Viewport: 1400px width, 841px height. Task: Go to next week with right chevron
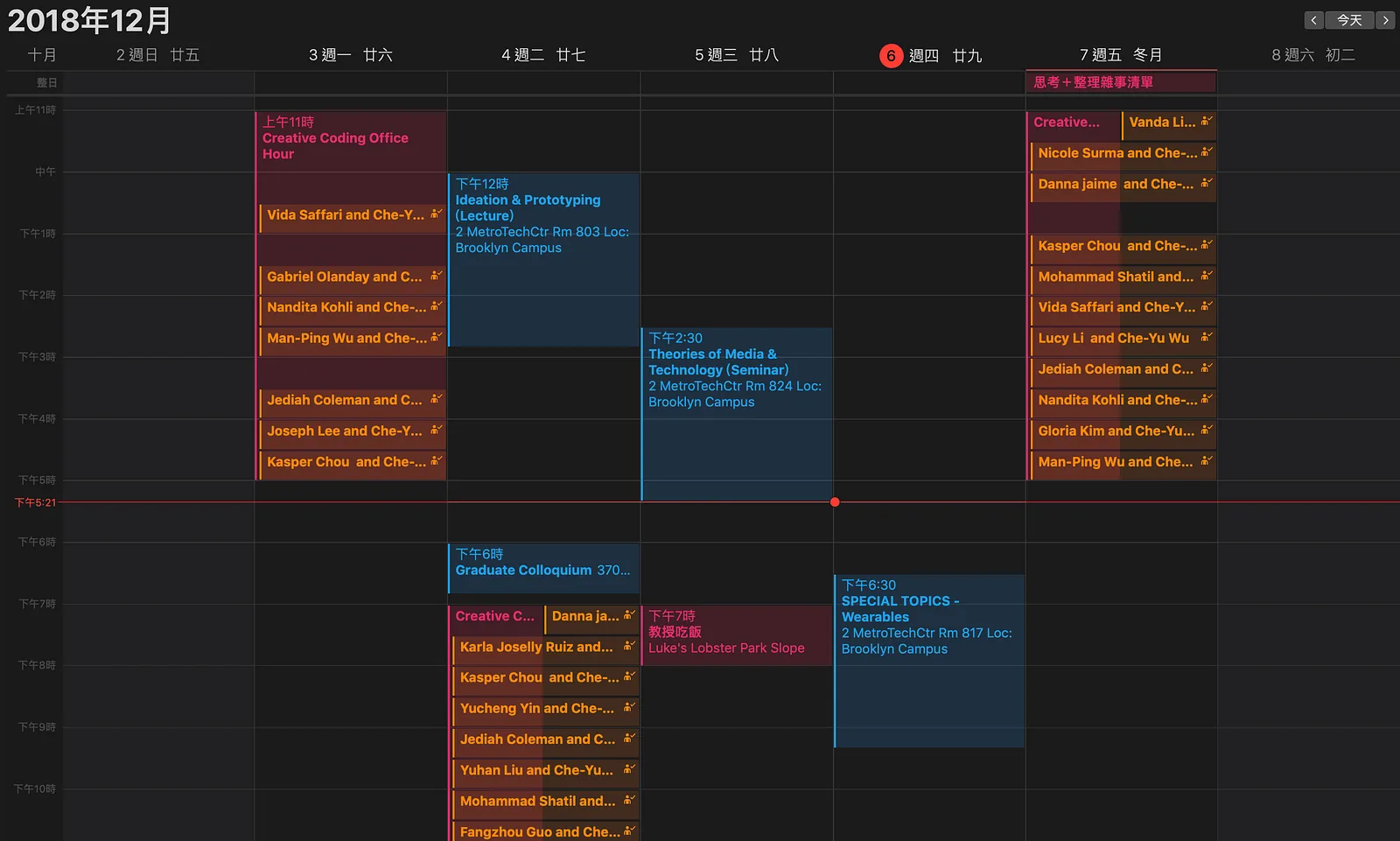1385,20
